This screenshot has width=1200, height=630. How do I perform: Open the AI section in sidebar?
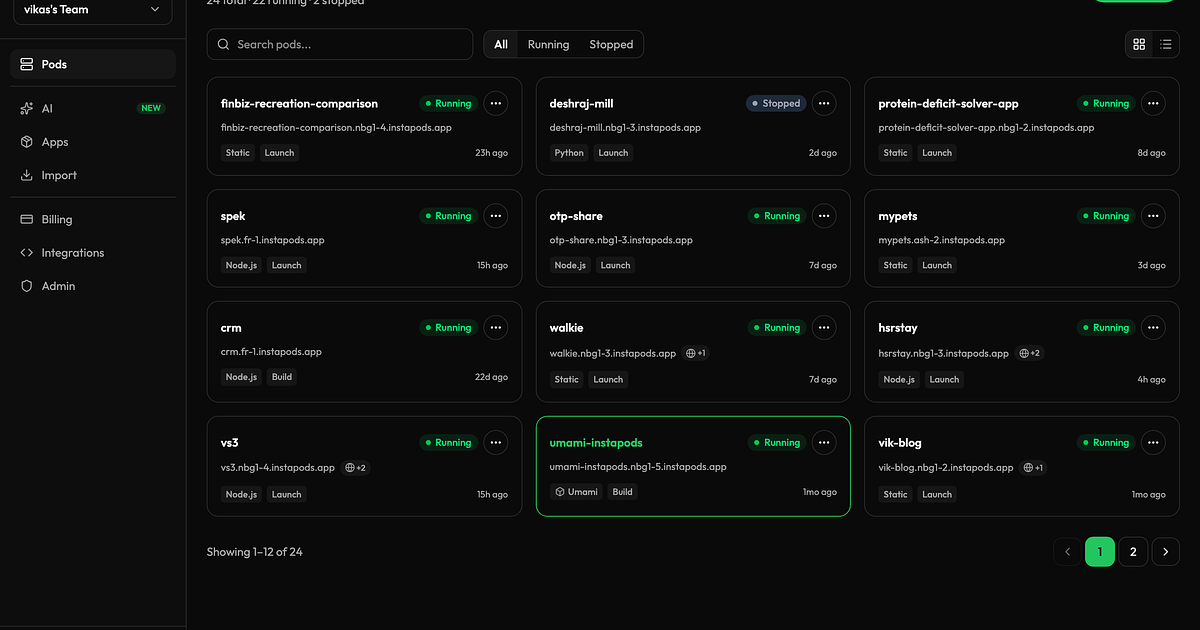[x=93, y=108]
